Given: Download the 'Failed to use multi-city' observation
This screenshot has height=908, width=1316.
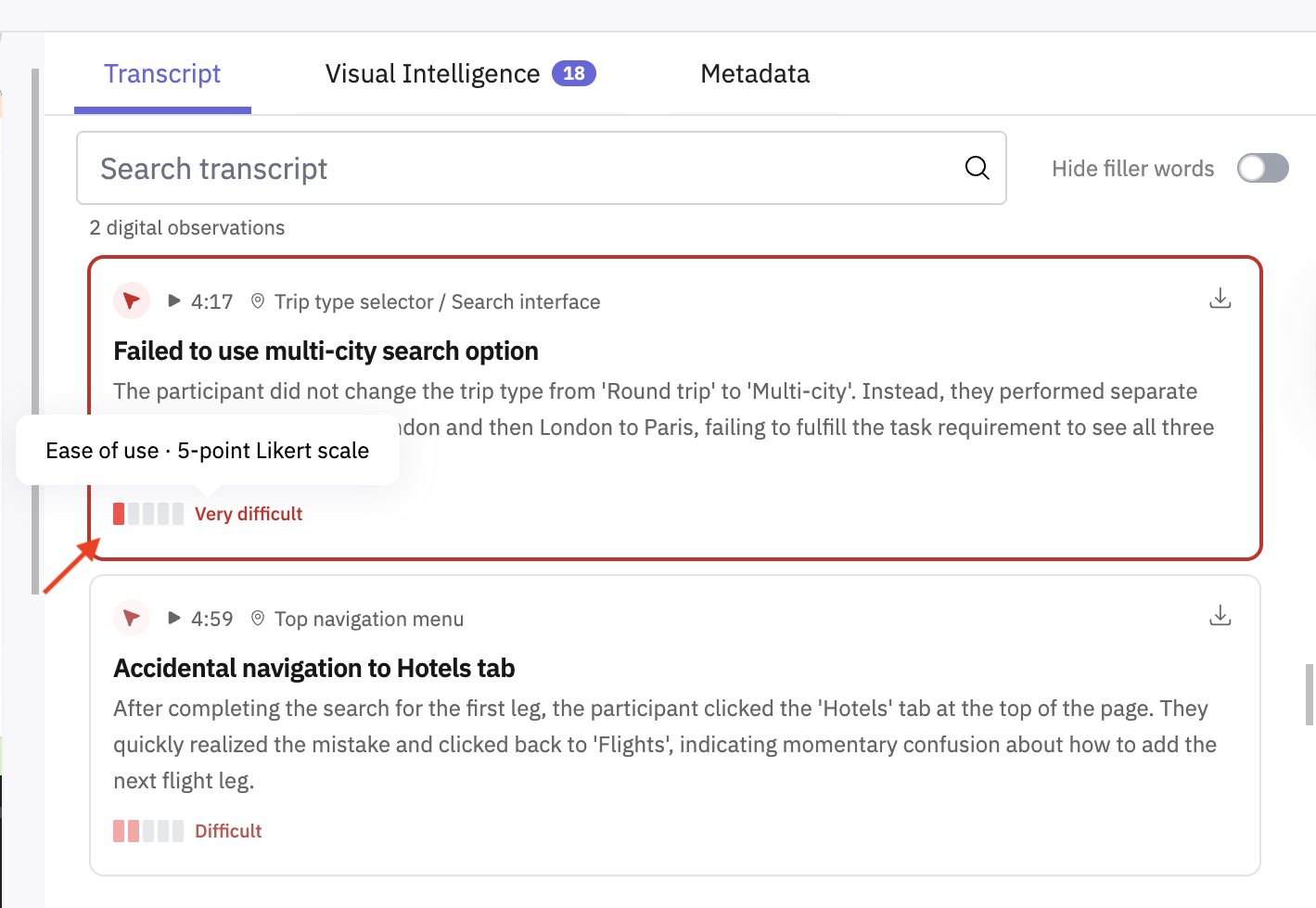Looking at the screenshot, I should coord(1220,299).
